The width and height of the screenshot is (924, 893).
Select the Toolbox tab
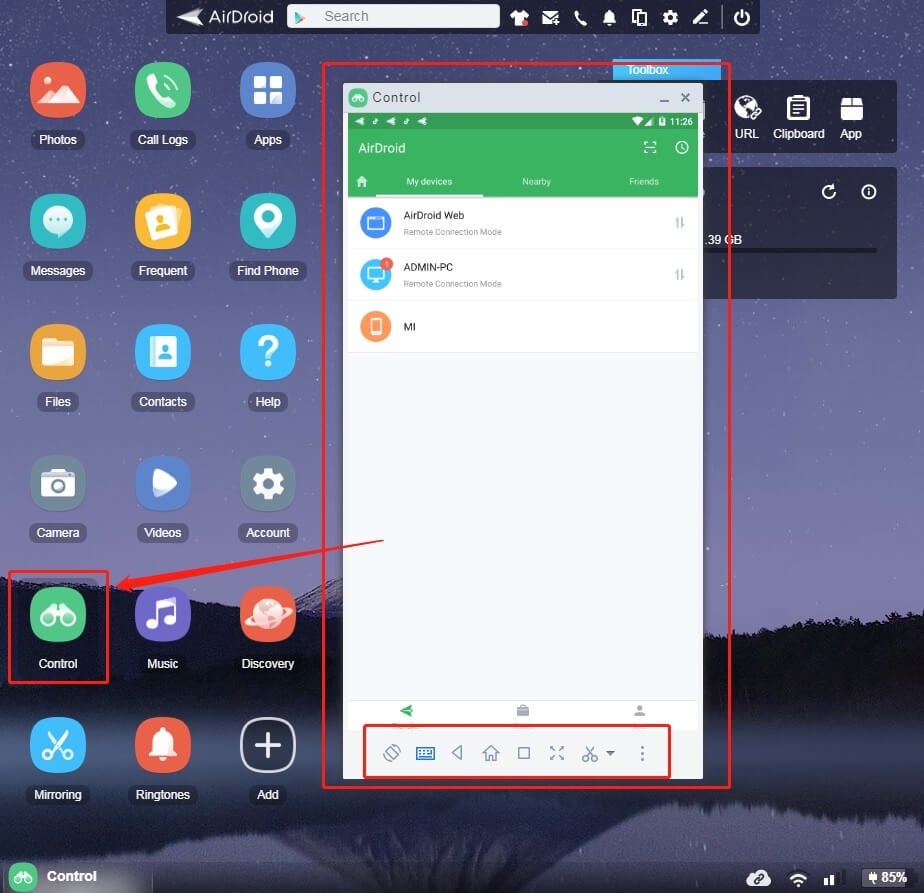tap(666, 70)
